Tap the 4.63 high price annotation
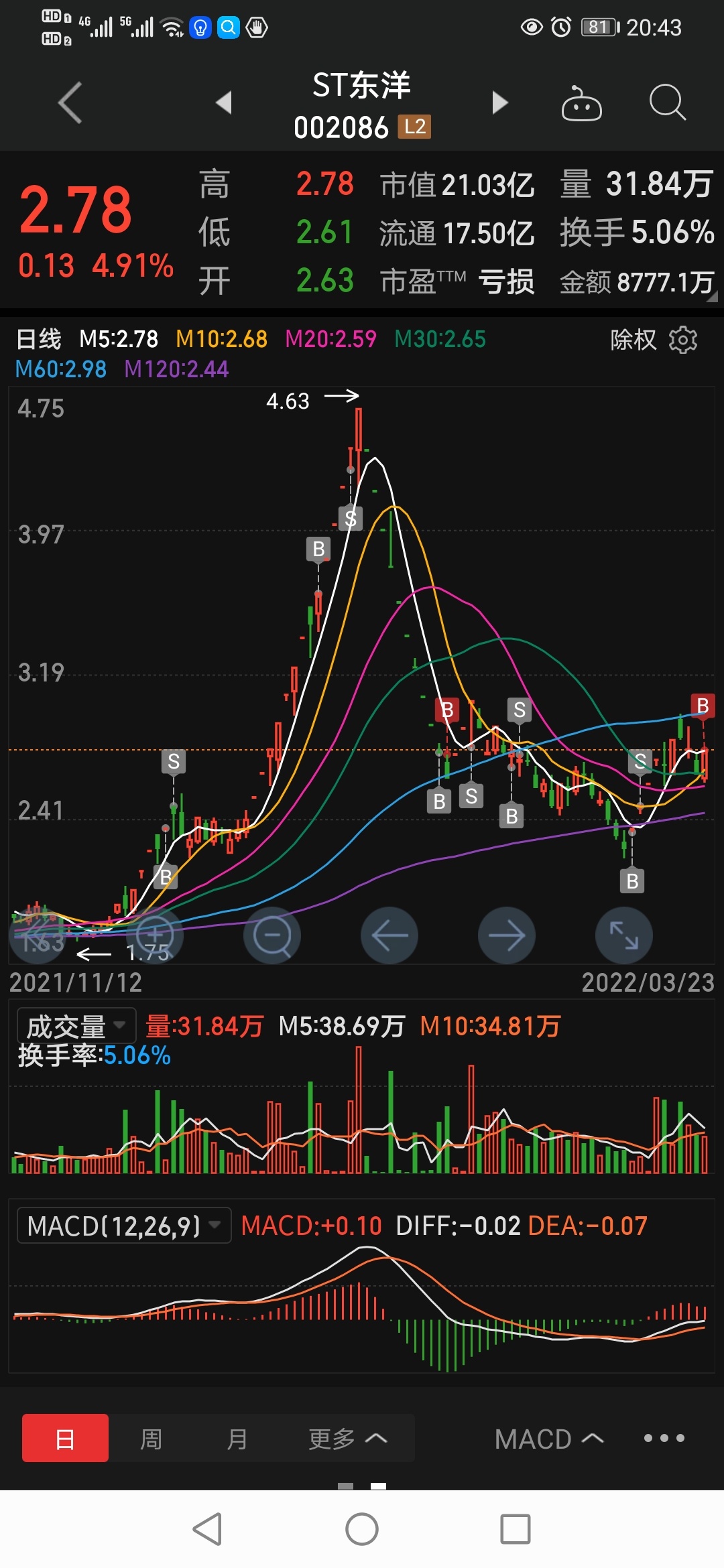The width and height of the screenshot is (724, 1568). tap(288, 401)
